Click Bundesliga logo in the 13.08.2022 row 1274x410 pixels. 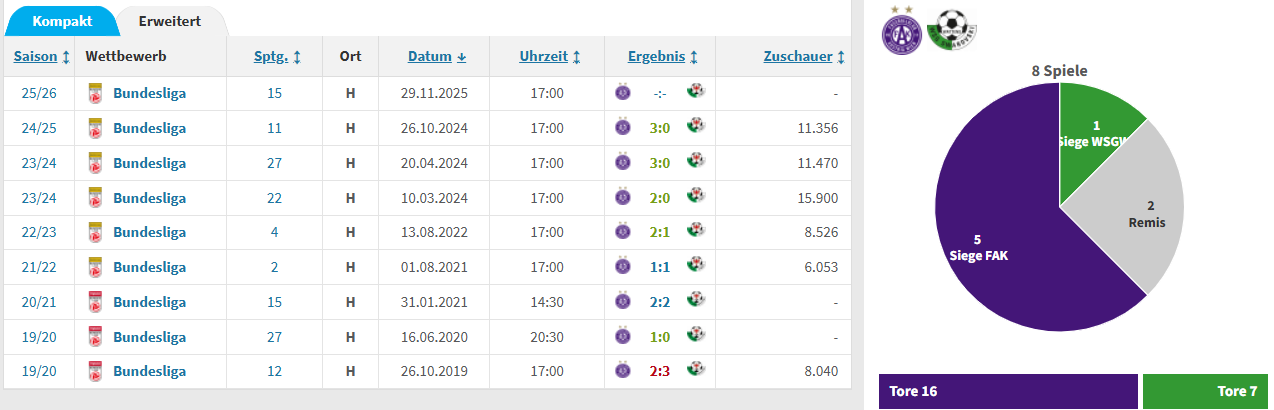pyautogui.click(x=96, y=232)
